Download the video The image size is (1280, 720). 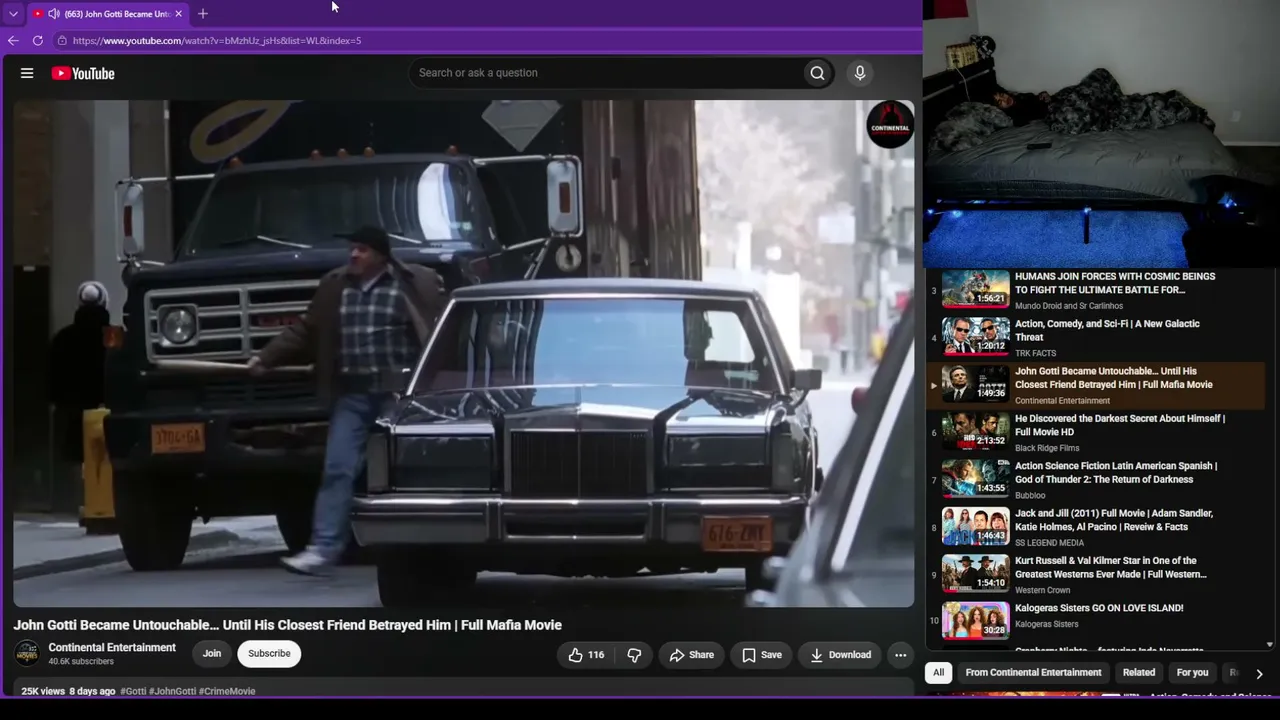pos(840,655)
